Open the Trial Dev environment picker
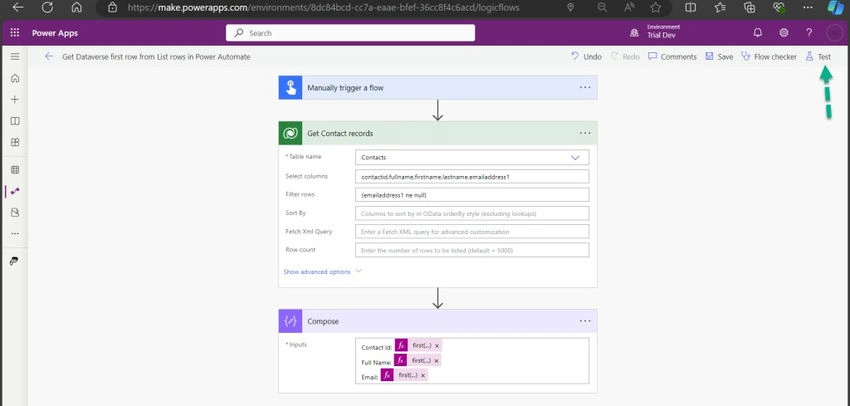The image size is (850, 406). 655,33
